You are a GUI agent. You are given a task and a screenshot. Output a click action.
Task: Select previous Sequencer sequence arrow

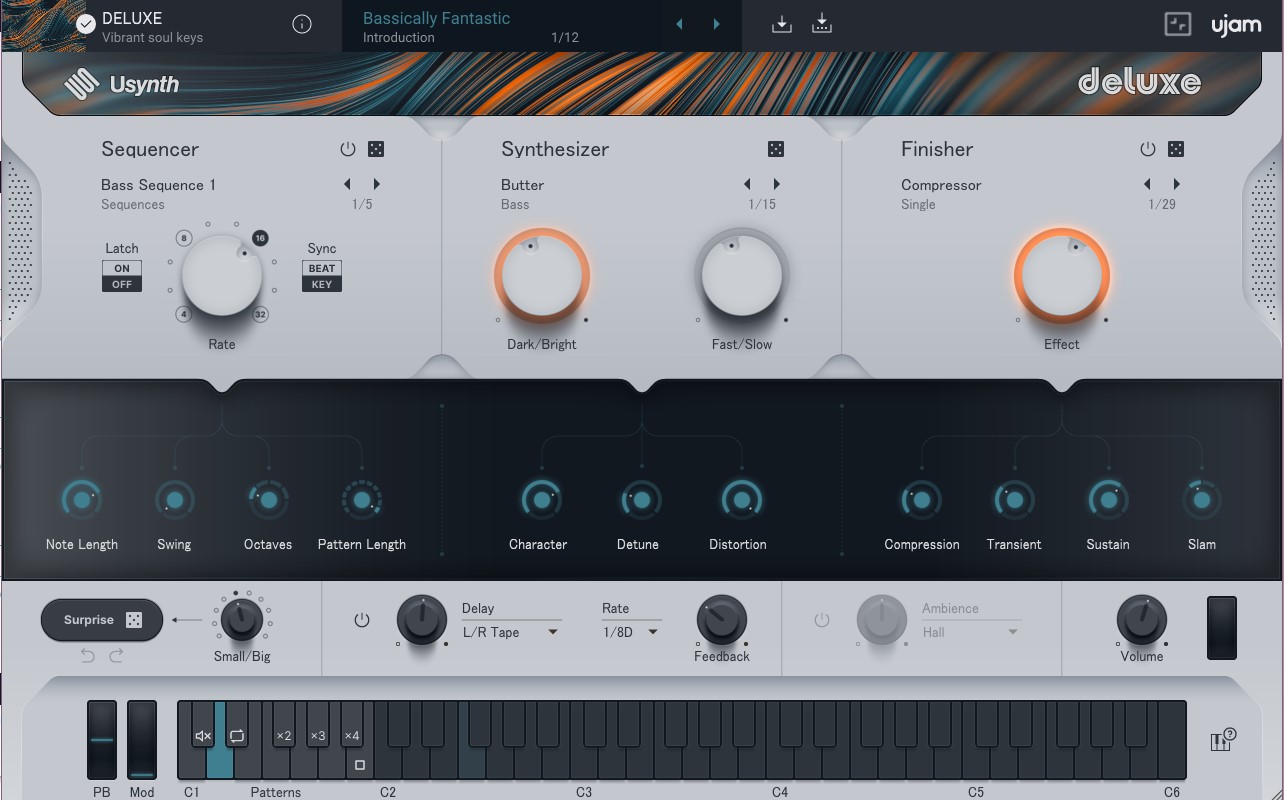pos(348,184)
